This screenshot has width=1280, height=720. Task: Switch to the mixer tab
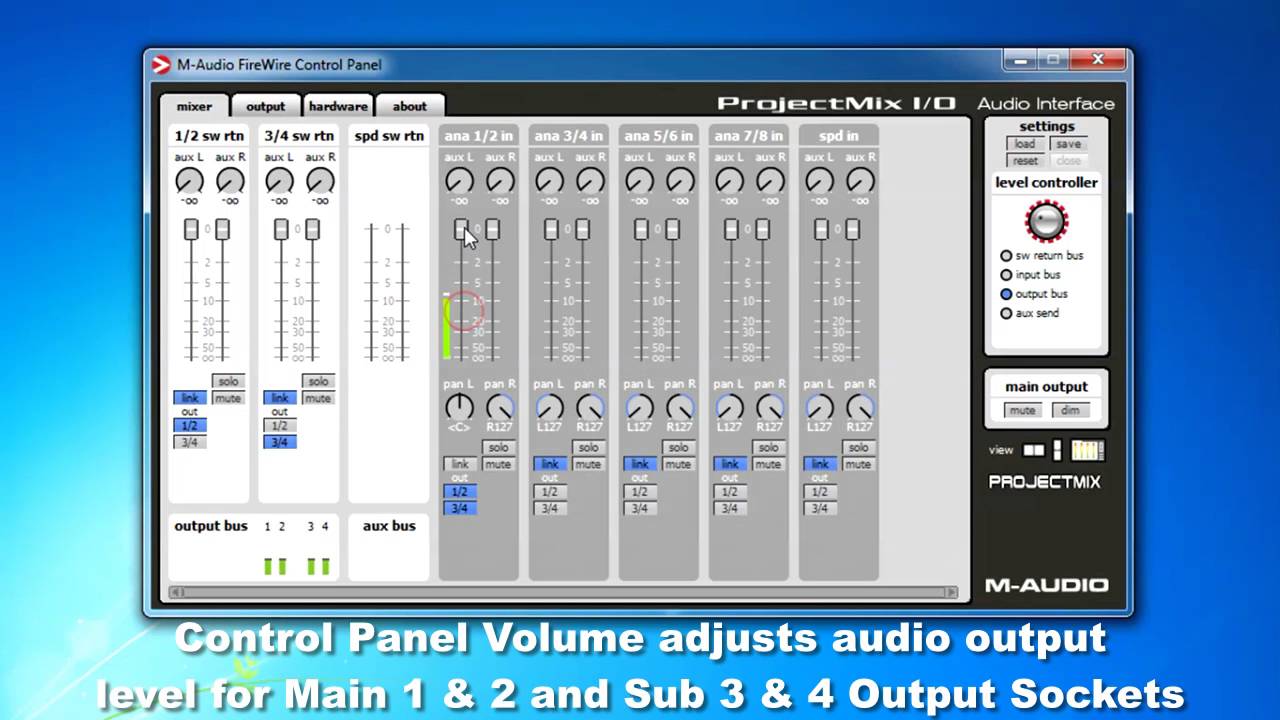195,106
